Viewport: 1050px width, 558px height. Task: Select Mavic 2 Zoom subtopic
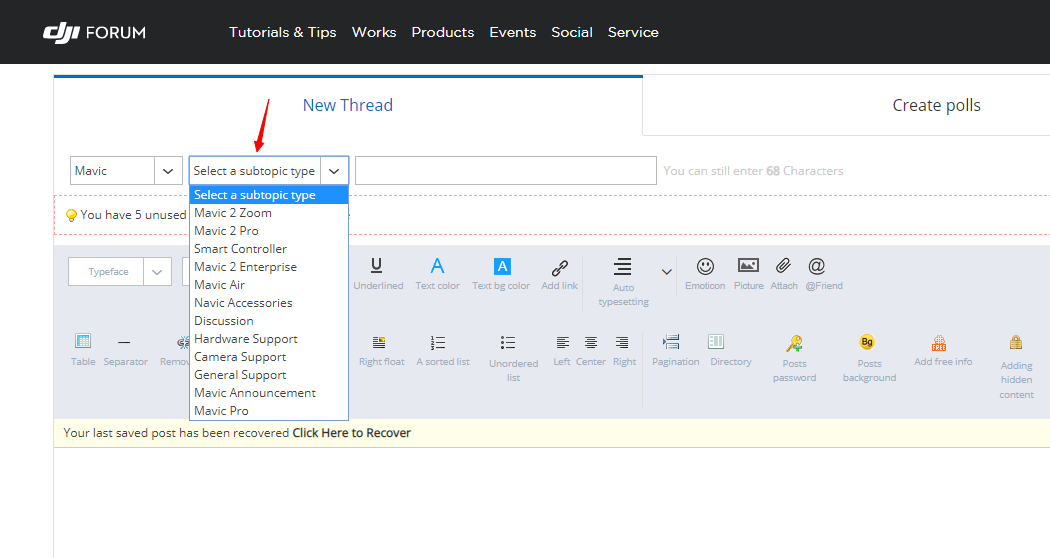point(269,213)
